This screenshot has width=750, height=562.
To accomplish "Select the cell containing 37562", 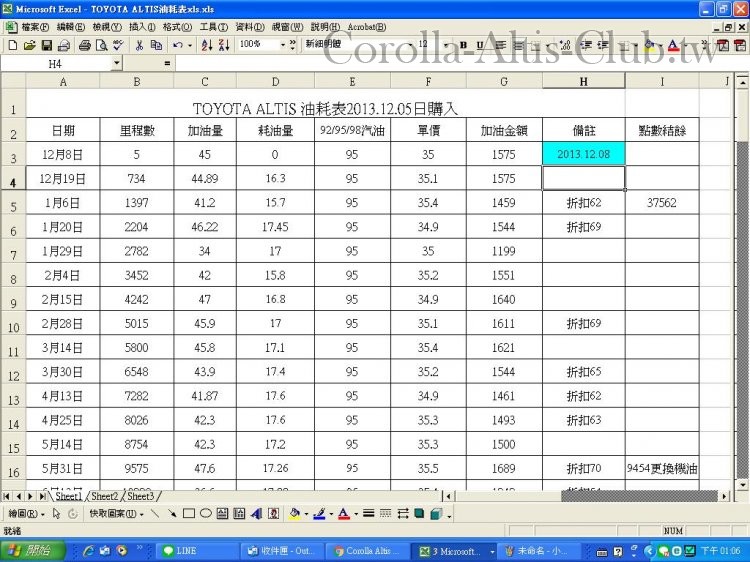I will 662,202.
